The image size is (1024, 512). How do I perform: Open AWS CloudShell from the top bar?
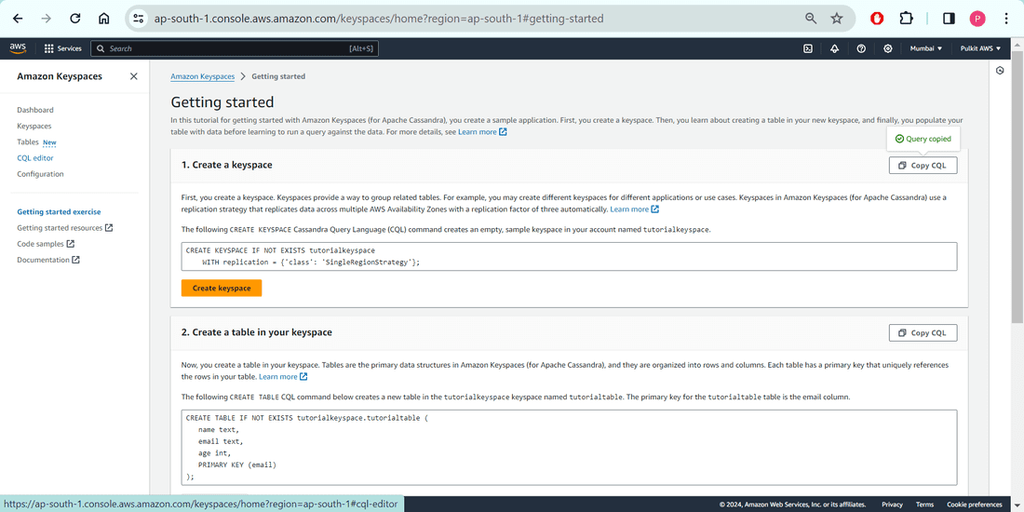808,48
